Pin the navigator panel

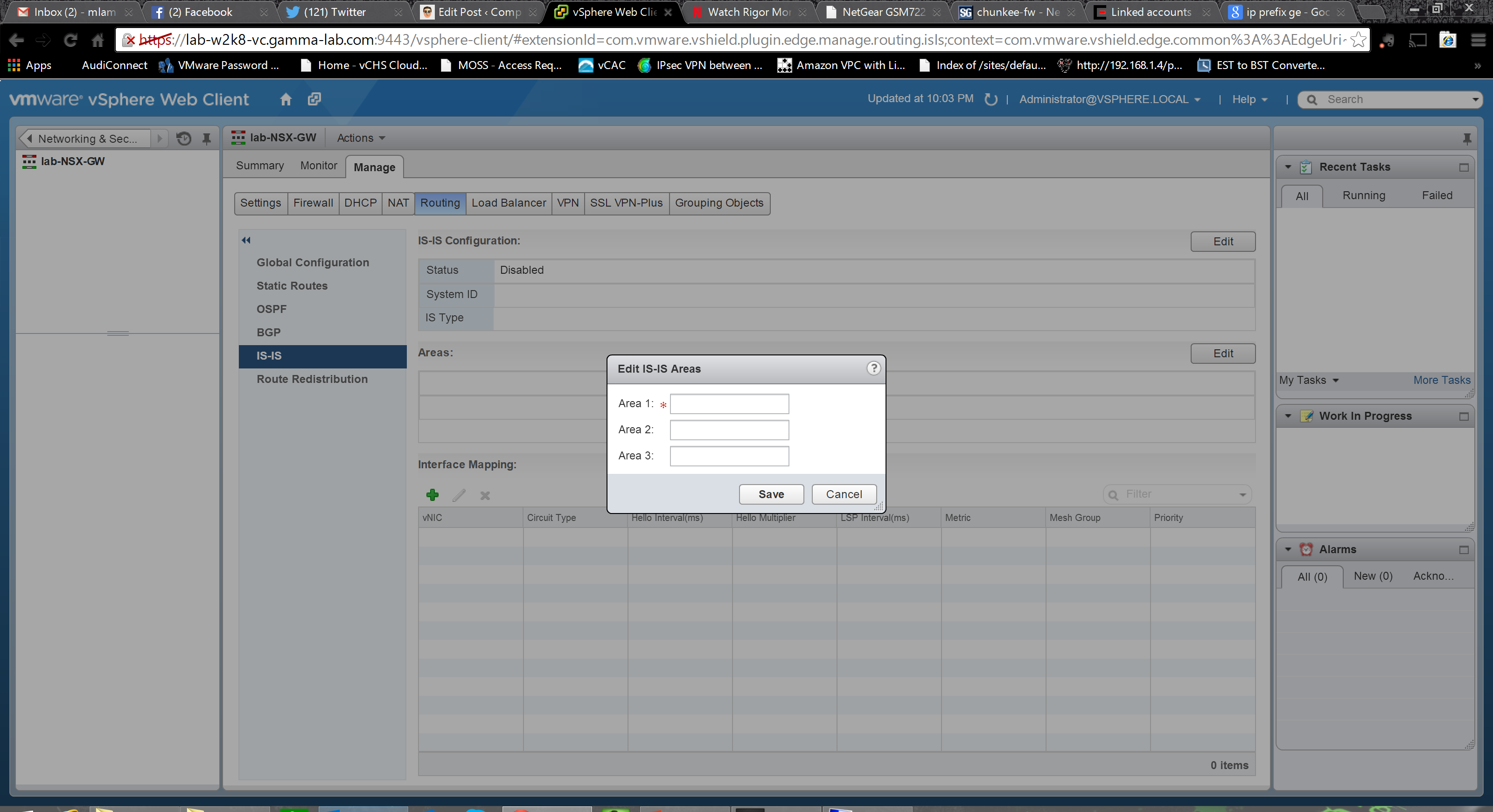tap(206, 139)
